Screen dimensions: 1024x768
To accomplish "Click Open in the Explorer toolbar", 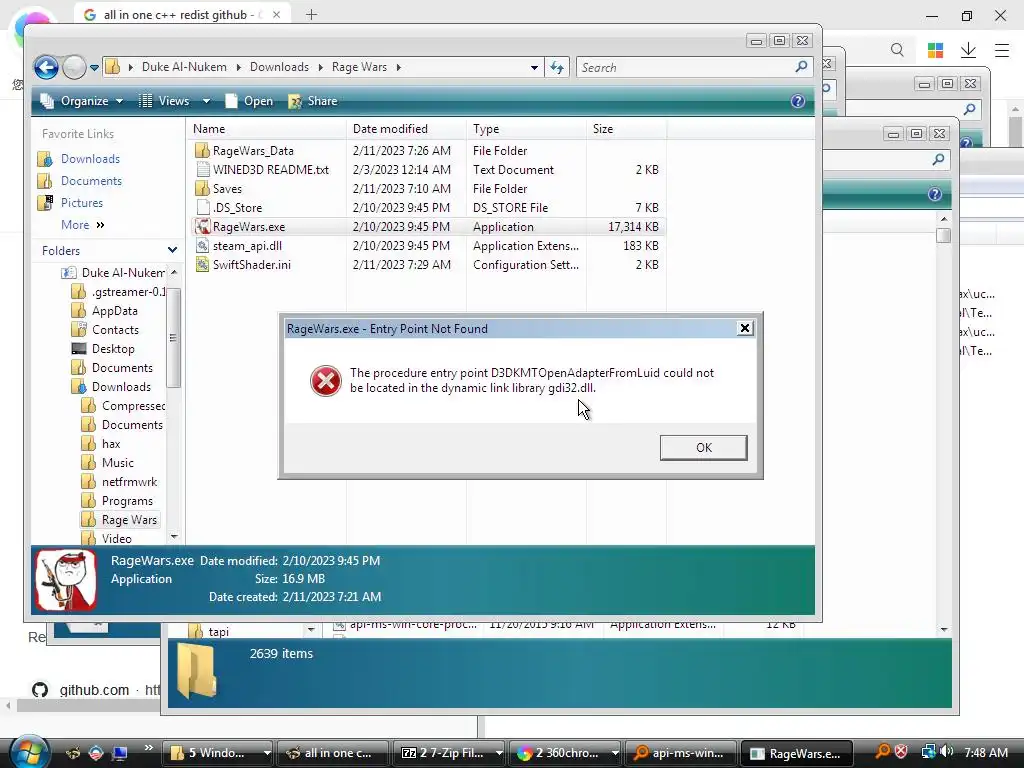I will pyautogui.click(x=249, y=101).
